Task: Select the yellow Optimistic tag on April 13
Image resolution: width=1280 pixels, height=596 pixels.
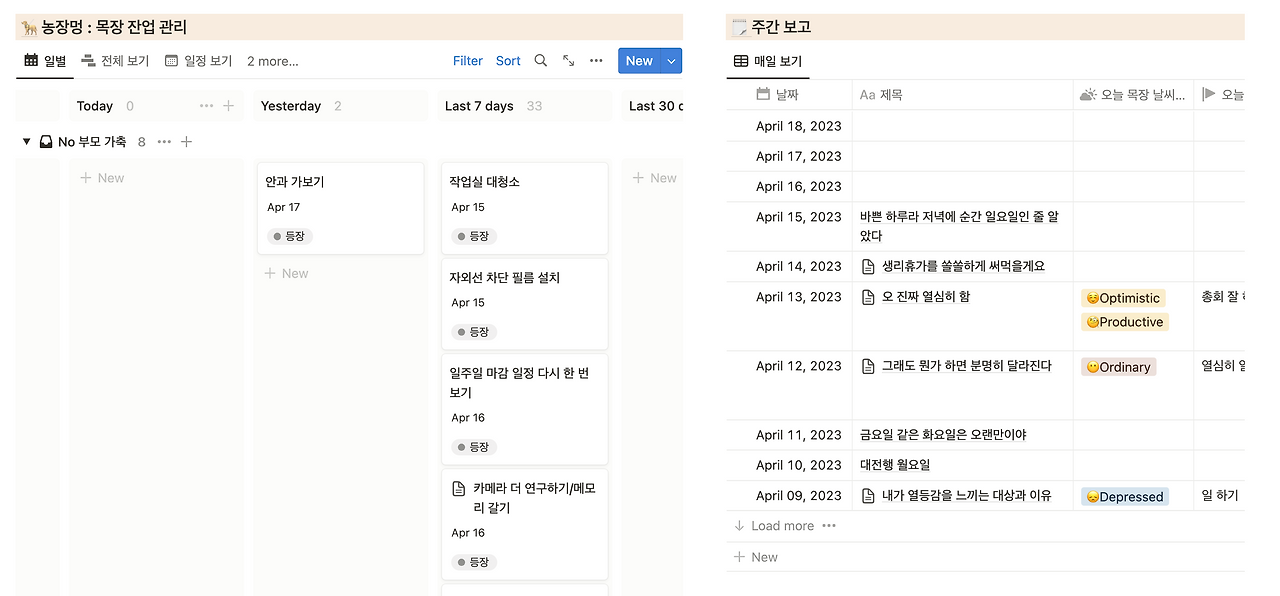Action: pyautogui.click(x=1123, y=297)
